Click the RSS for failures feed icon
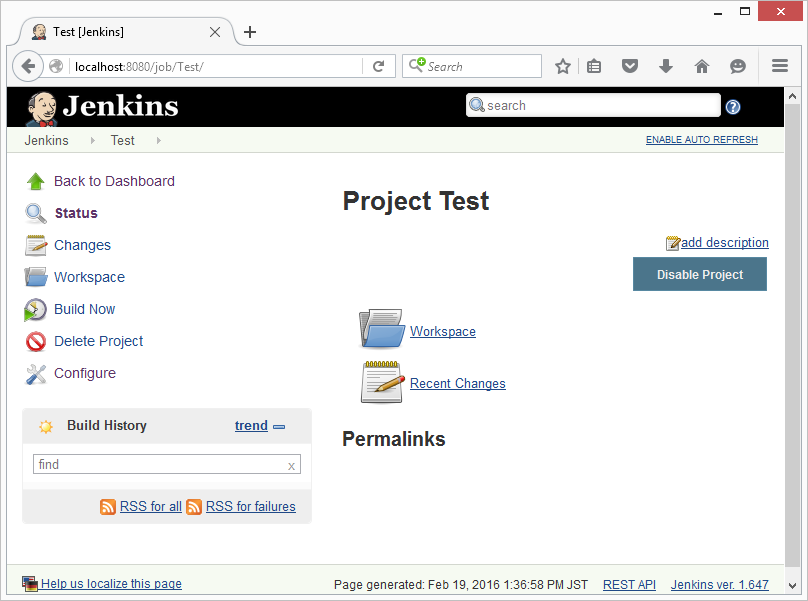The height and width of the screenshot is (601, 808). (194, 507)
